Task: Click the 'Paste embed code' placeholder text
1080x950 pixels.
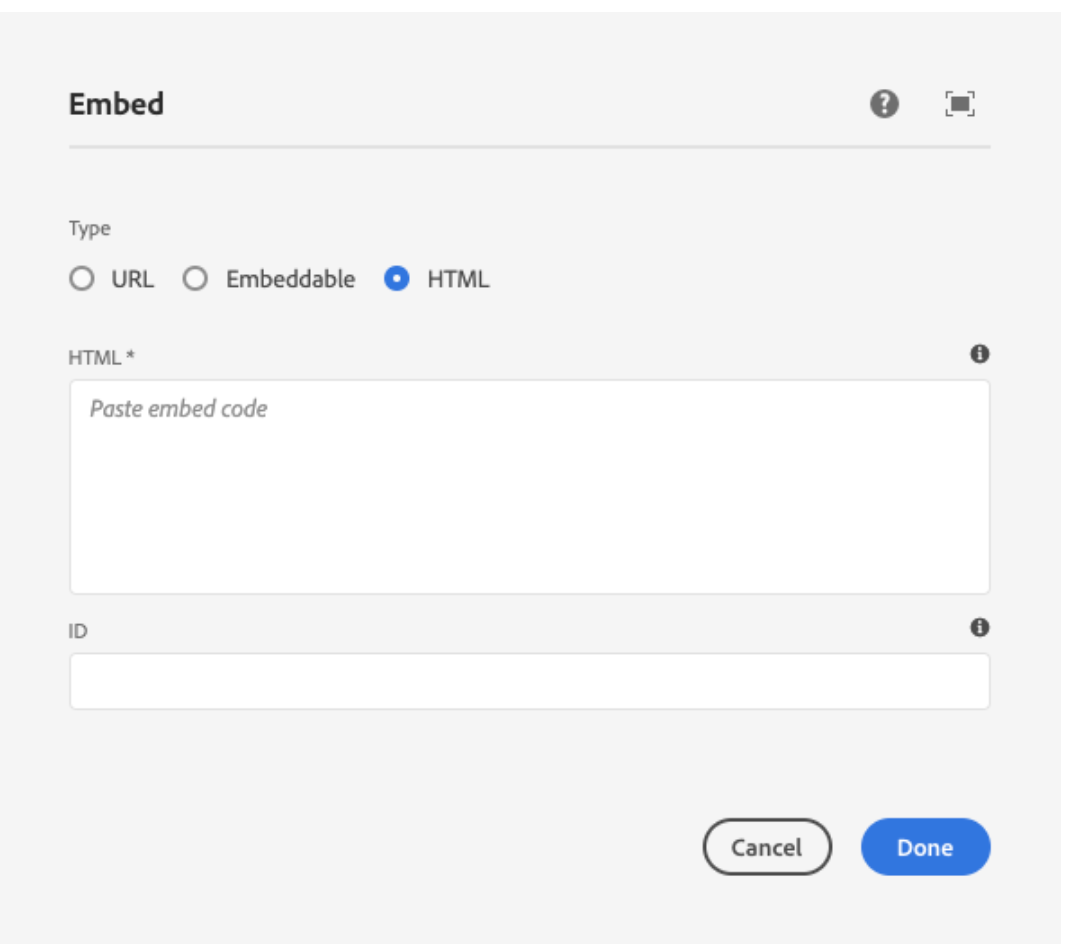Action: [x=179, y=409]
